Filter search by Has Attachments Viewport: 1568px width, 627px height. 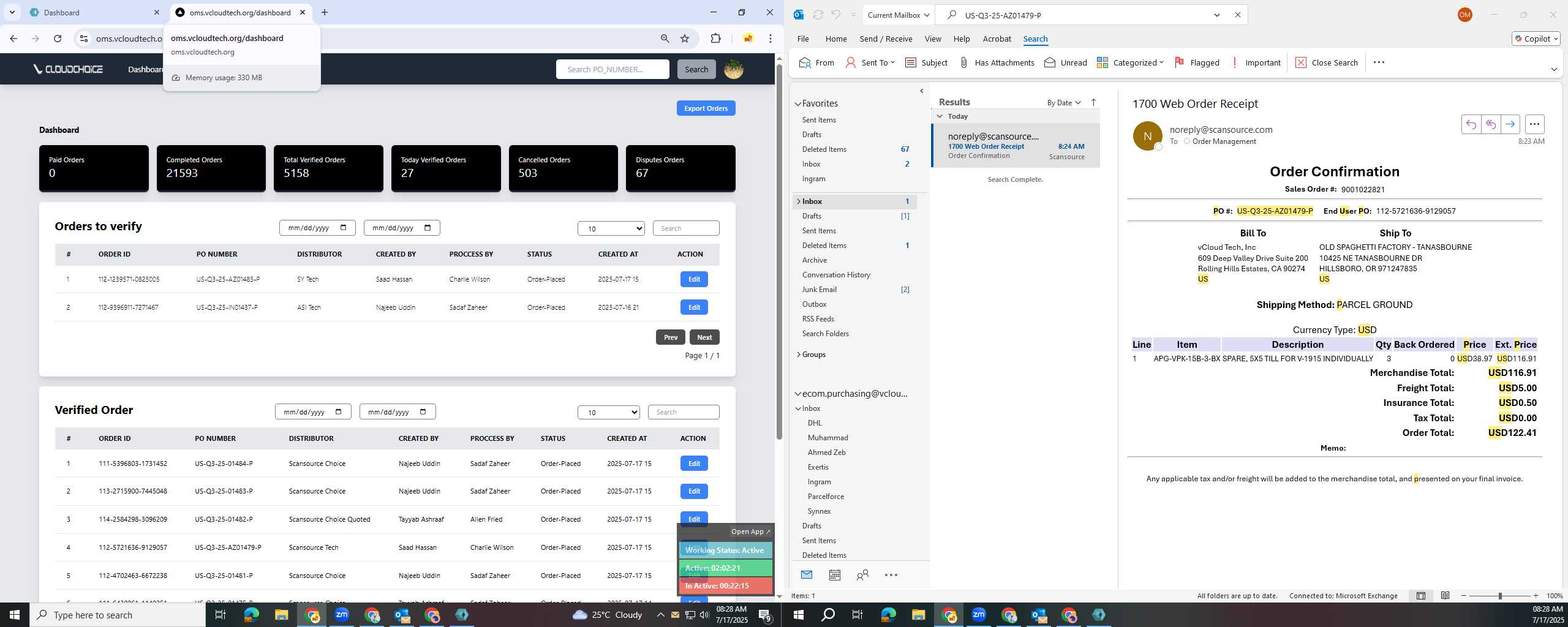tap(996, 62)
